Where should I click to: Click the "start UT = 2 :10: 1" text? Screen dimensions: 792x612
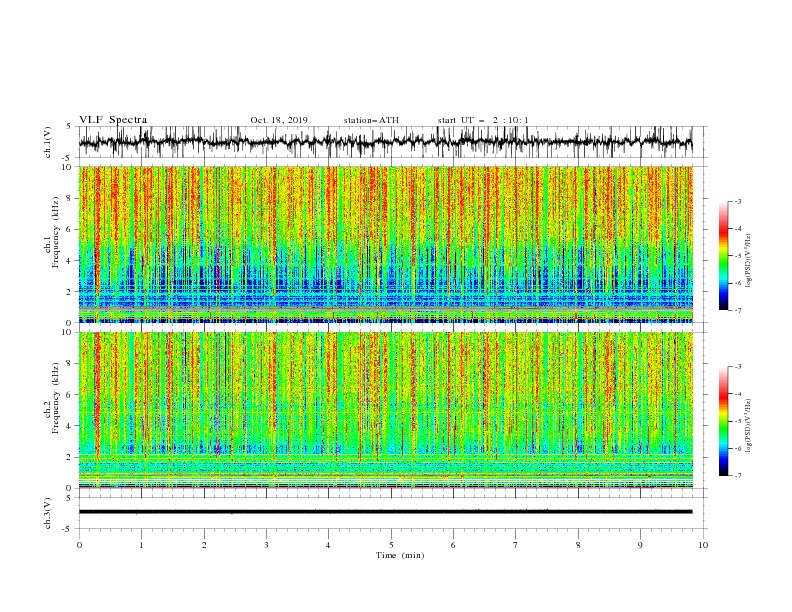pos(483,120)
